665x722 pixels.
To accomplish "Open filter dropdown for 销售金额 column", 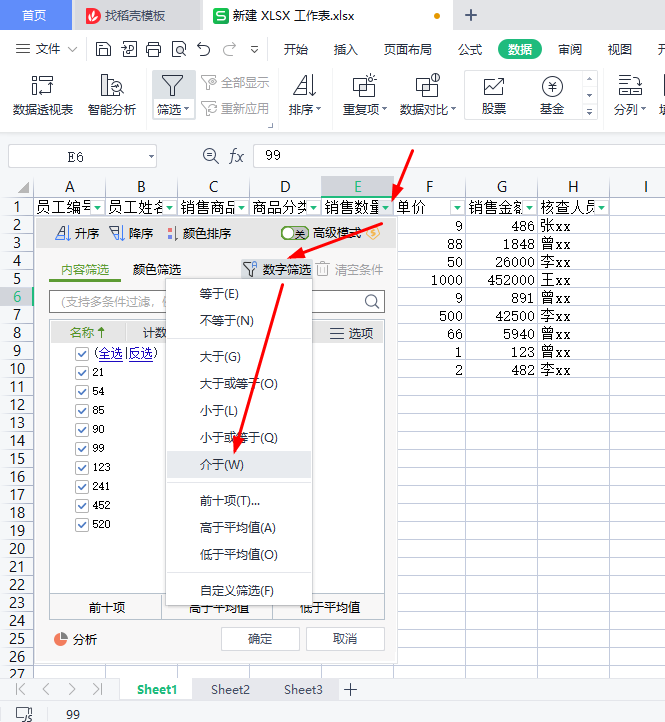I will coord(530,208).
